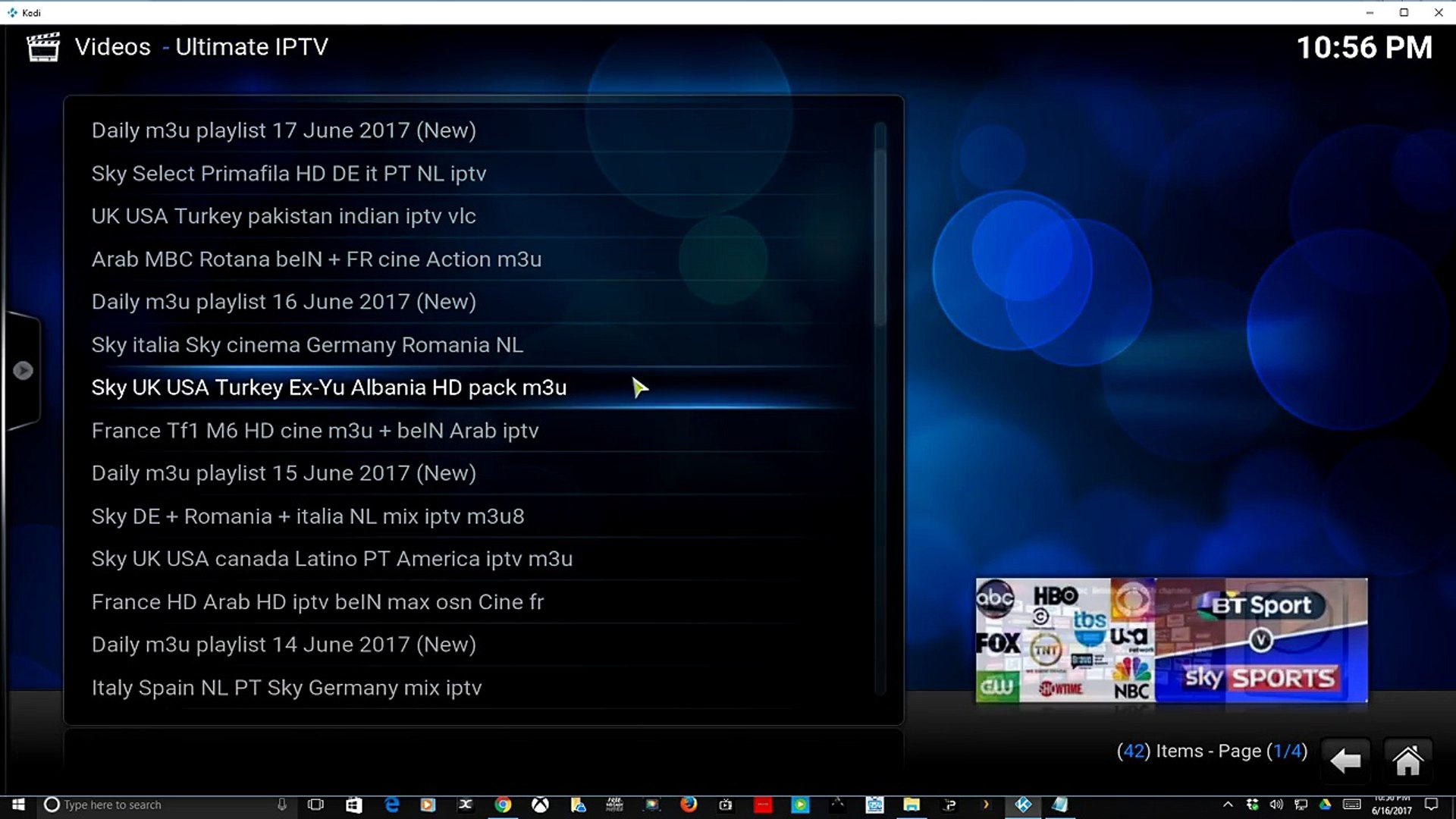Open Daily m3u playlist 17 June 2017
This screenshot has width=1456, height=819.
tap(284, 130)
